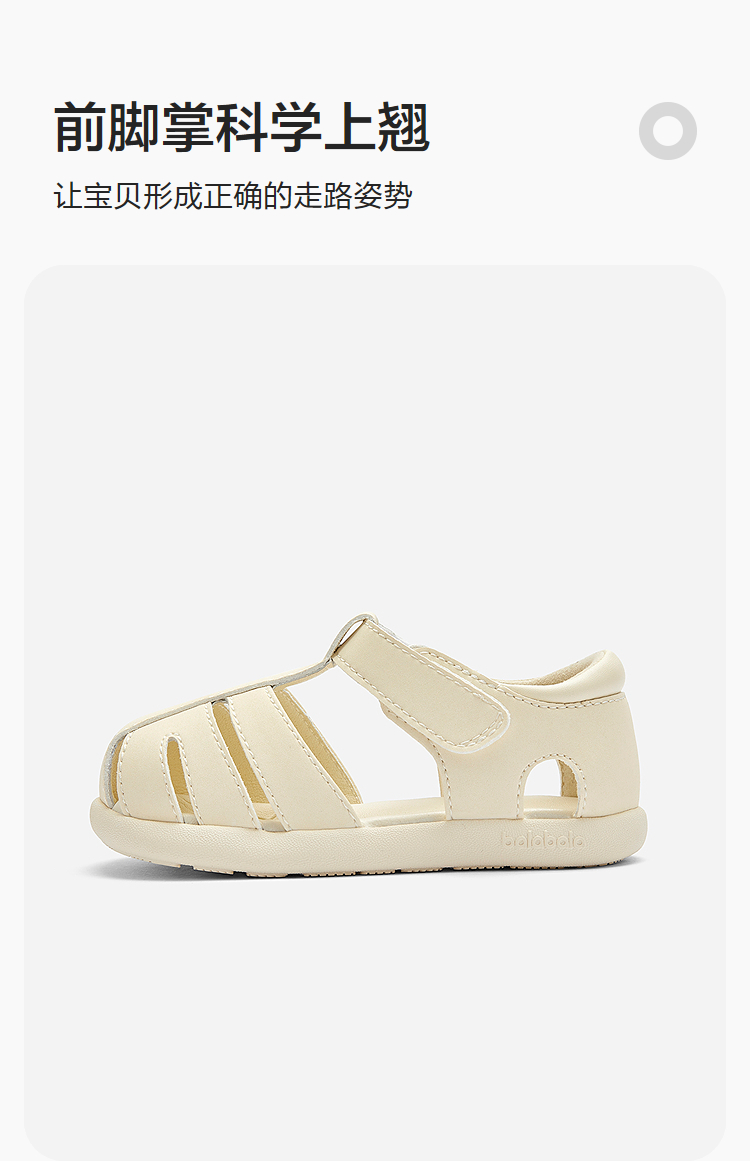This screenshot has height=1161, width=750.
Task: Click the arched heel cutout opening
Action: click(552, 779)
